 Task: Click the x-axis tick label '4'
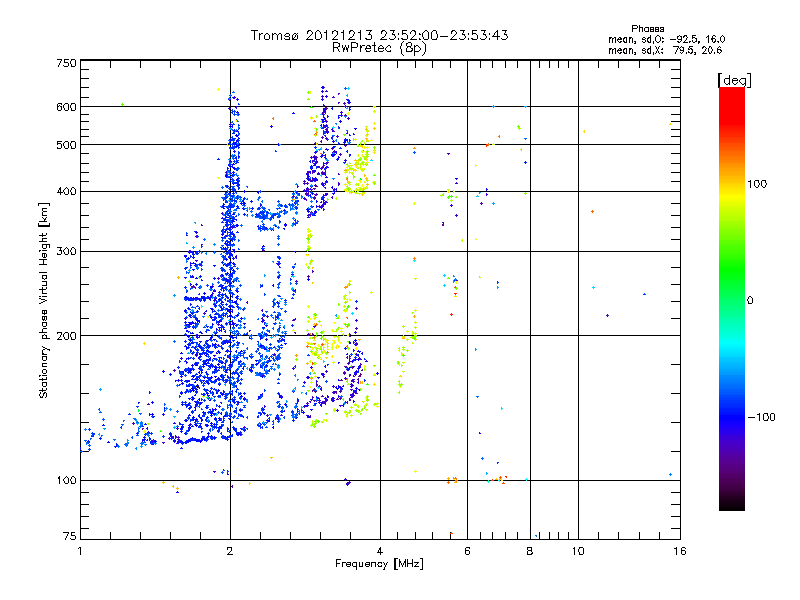(380, 551)
